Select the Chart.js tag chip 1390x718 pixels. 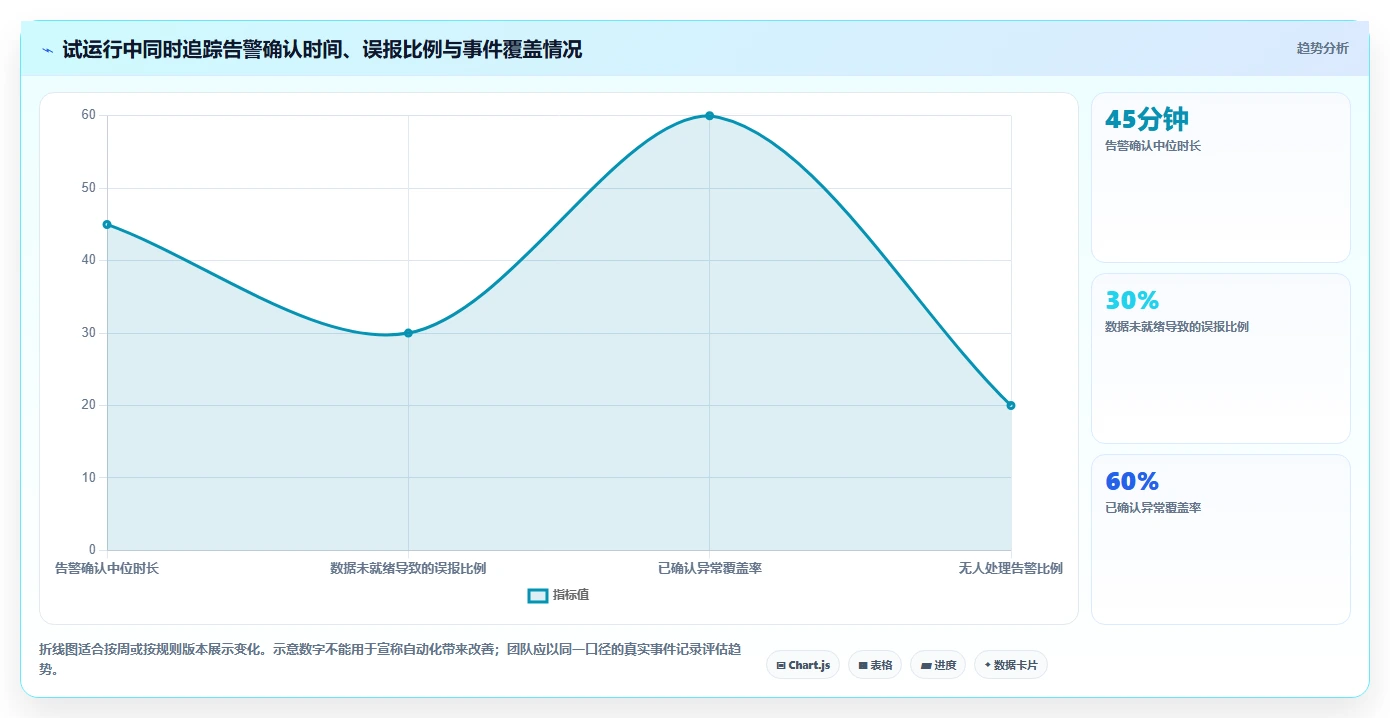803,665
